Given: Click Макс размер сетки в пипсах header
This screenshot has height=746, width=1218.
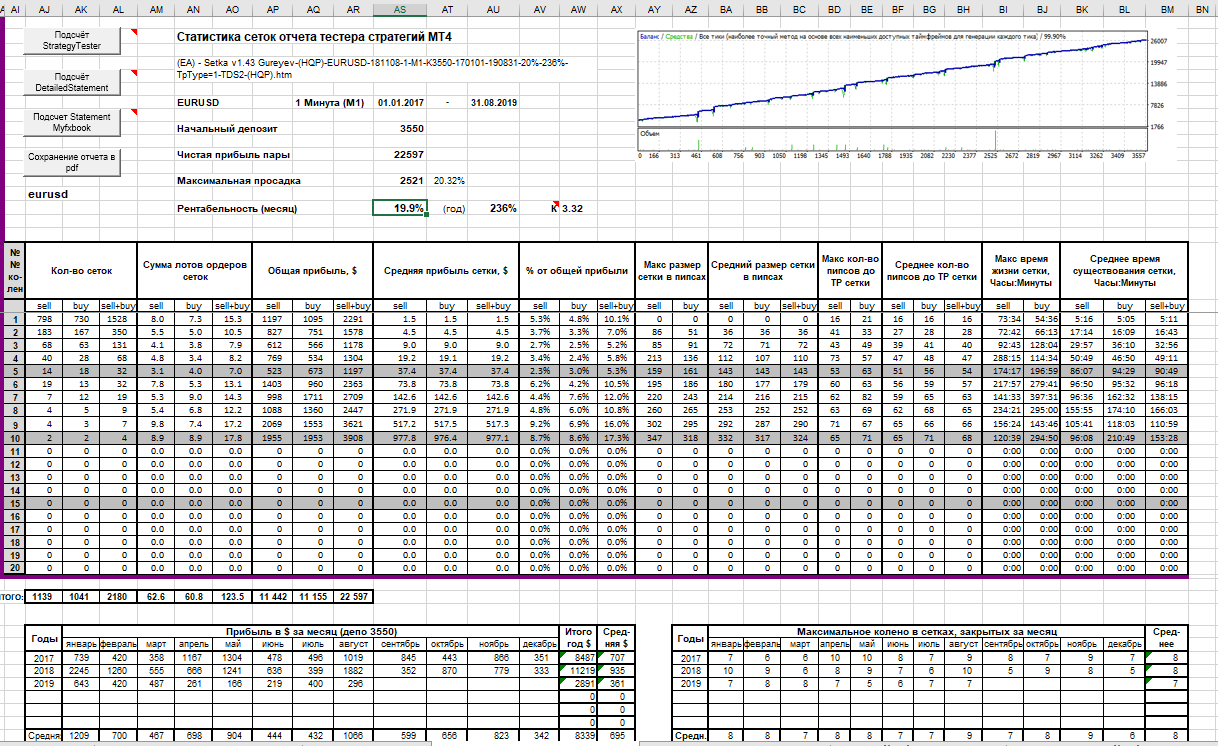Looking at the screenshot, I should [671, 270].
